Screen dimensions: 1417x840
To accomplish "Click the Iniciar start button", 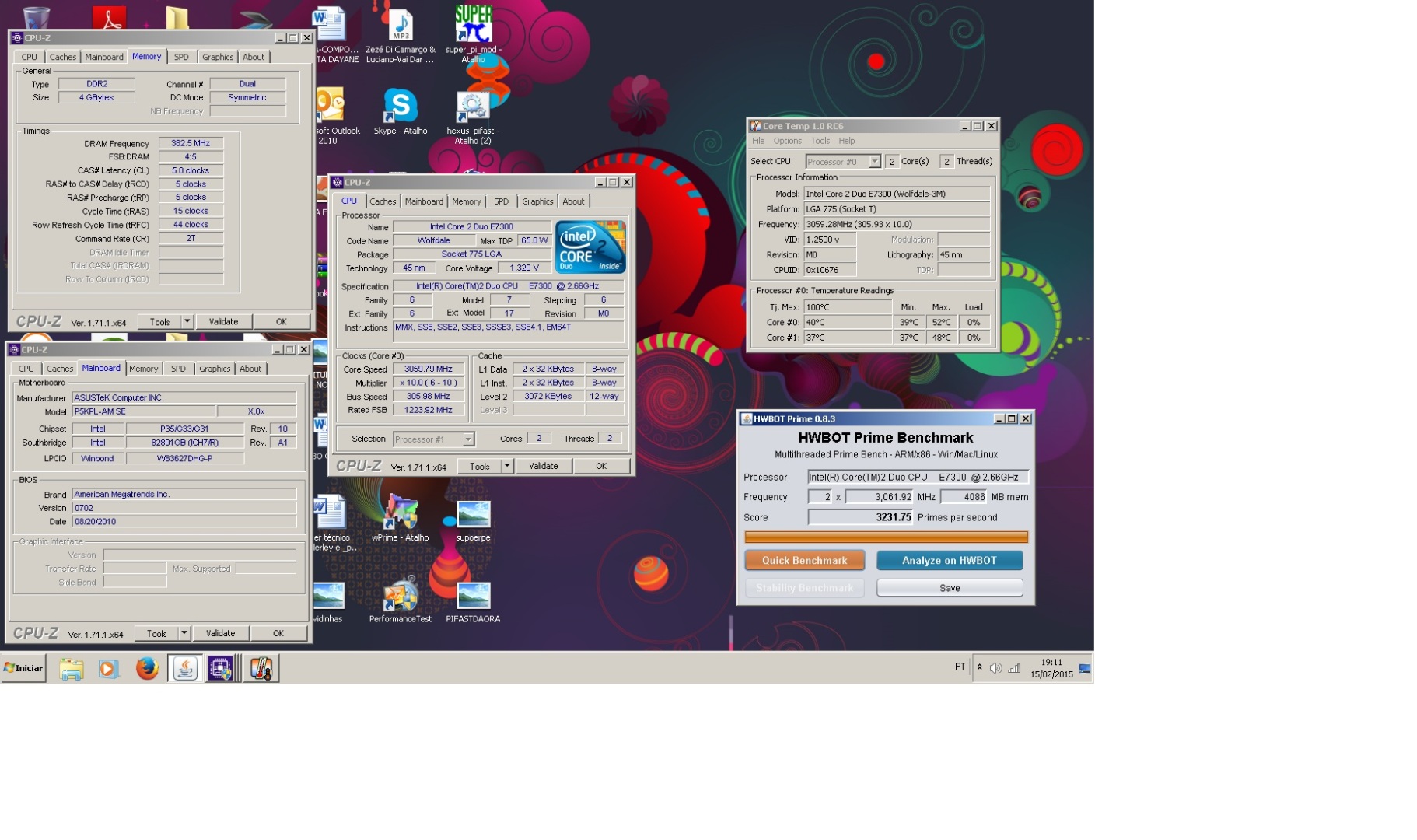I will [23, 668].
